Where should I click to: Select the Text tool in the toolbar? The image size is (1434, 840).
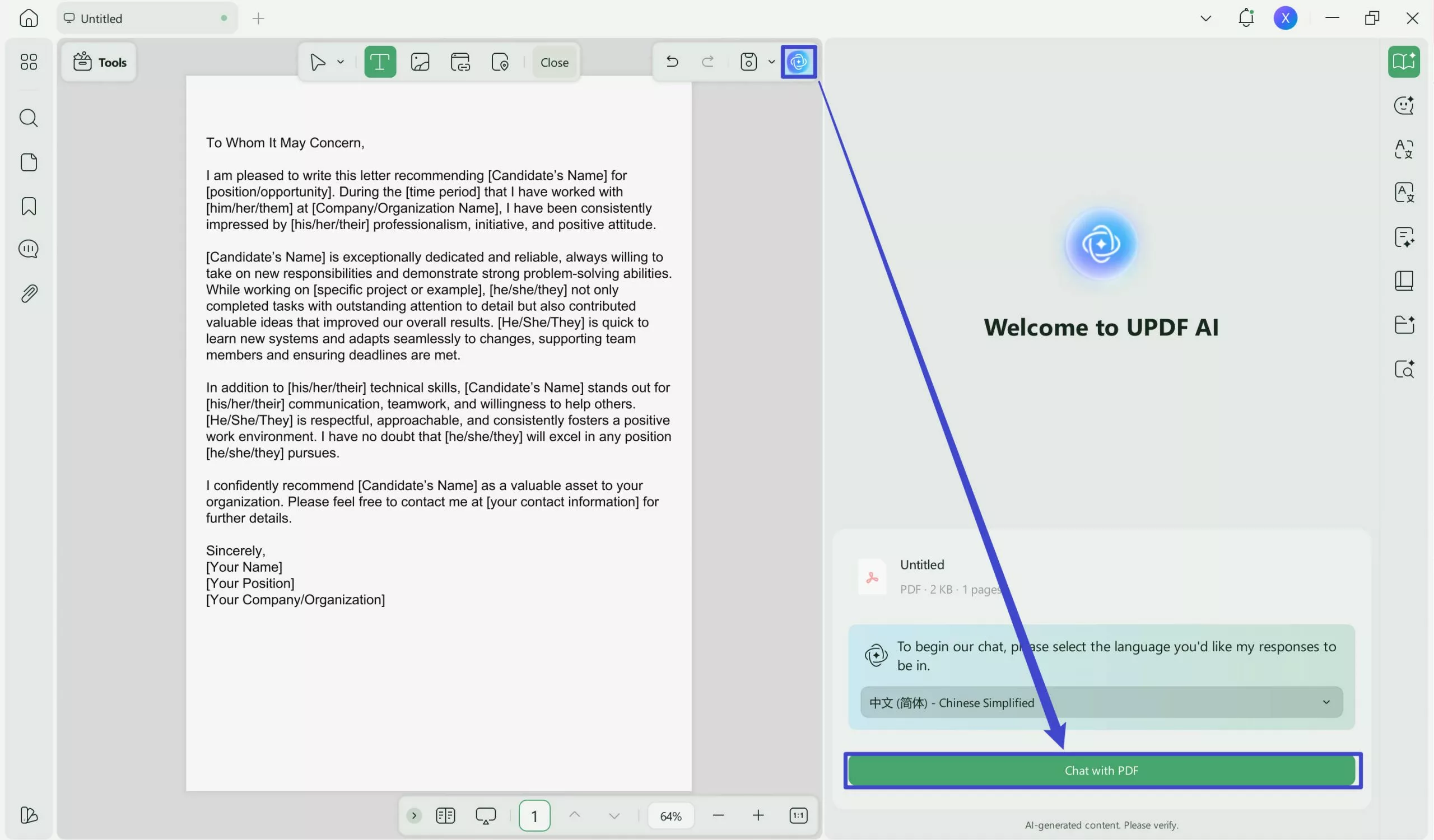380,62
